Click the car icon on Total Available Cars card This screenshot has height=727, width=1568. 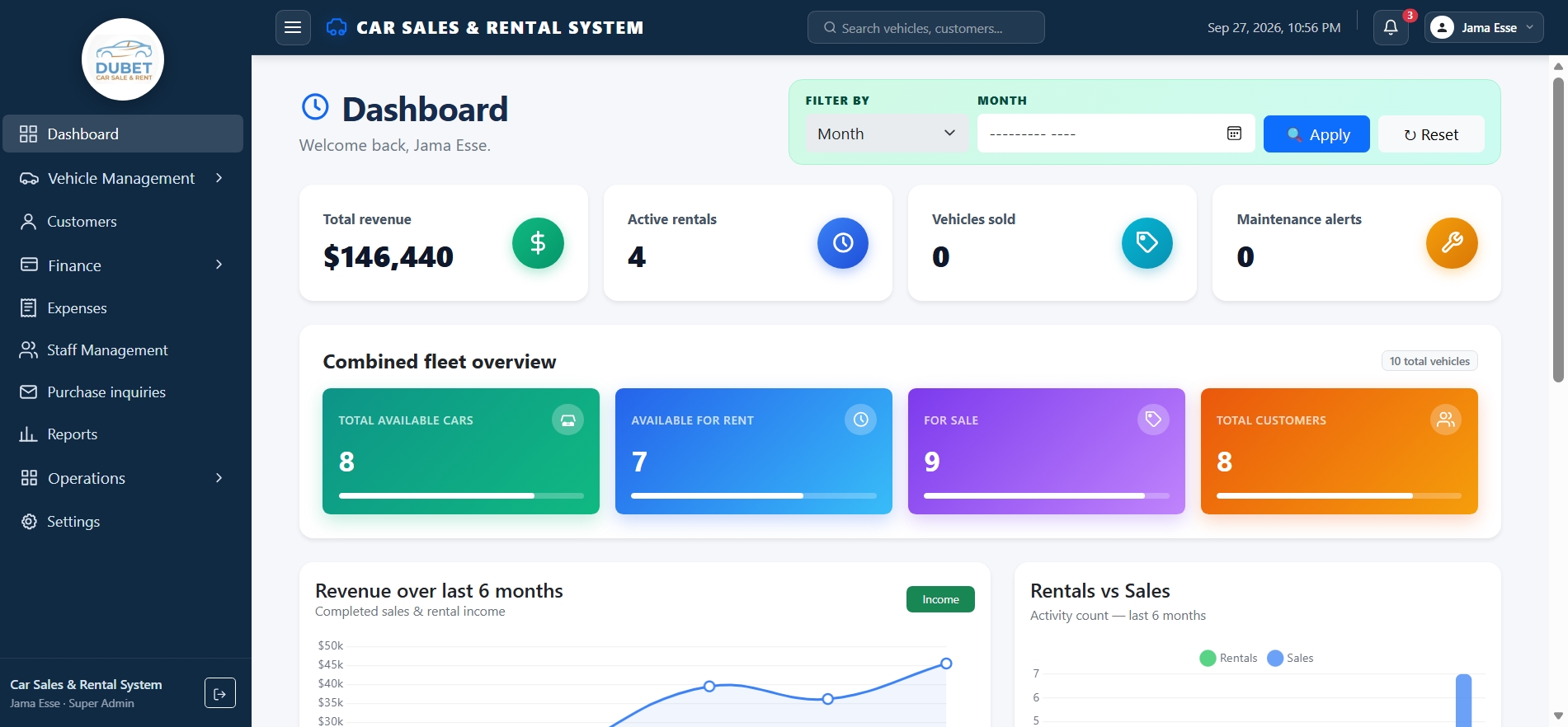pyautogui.click(x=567, y=420)
